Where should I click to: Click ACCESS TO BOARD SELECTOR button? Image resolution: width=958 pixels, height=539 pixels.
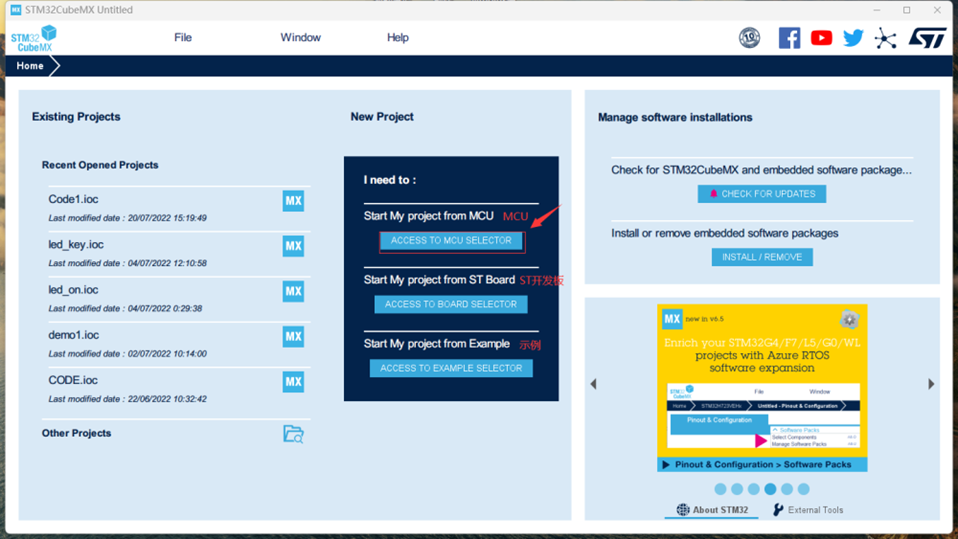point(451,304)
